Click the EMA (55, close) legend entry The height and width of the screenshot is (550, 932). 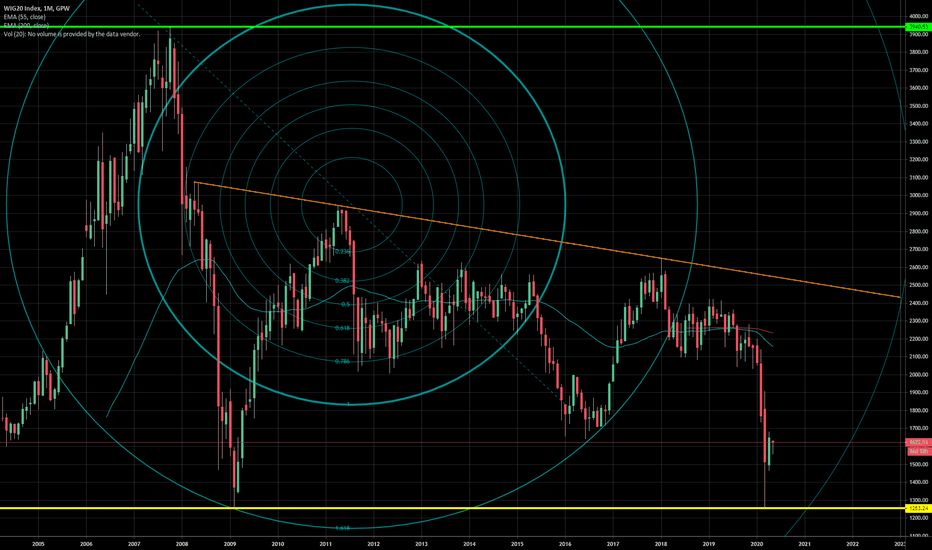(24, 17)
